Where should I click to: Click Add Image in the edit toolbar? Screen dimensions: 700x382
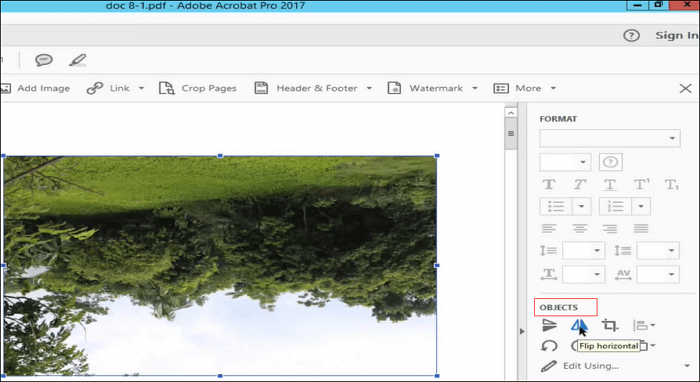(x=36, y=88)
